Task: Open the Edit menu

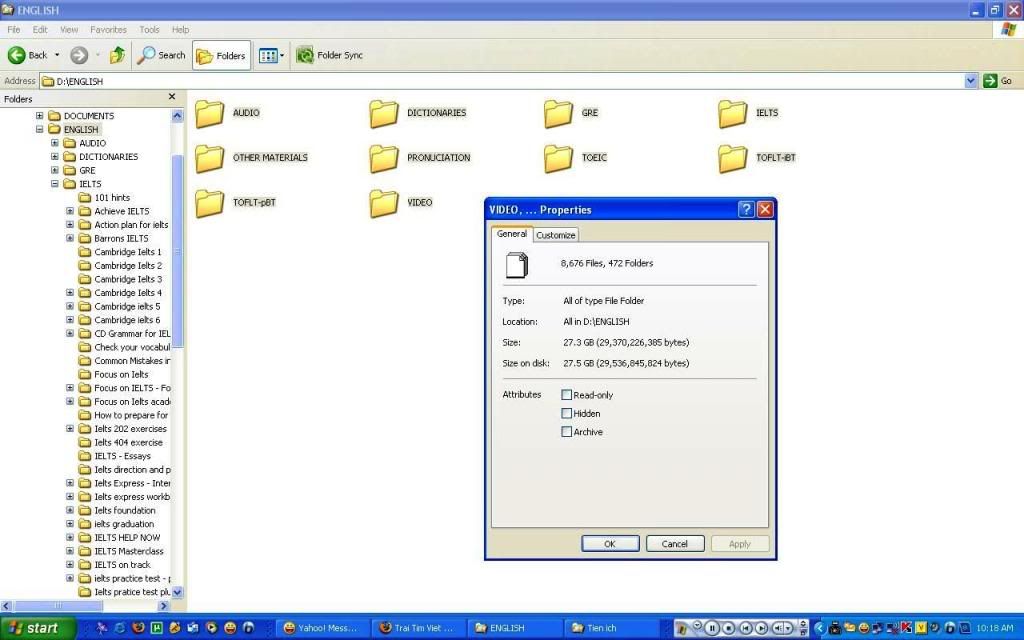Action: point(40,29)
